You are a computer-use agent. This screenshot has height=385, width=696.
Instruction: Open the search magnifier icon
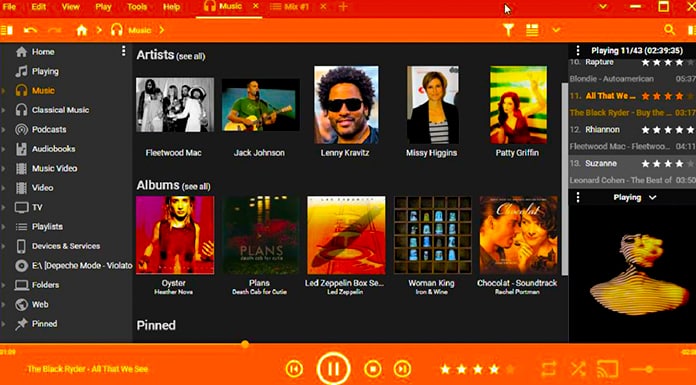tap(669, 30)
